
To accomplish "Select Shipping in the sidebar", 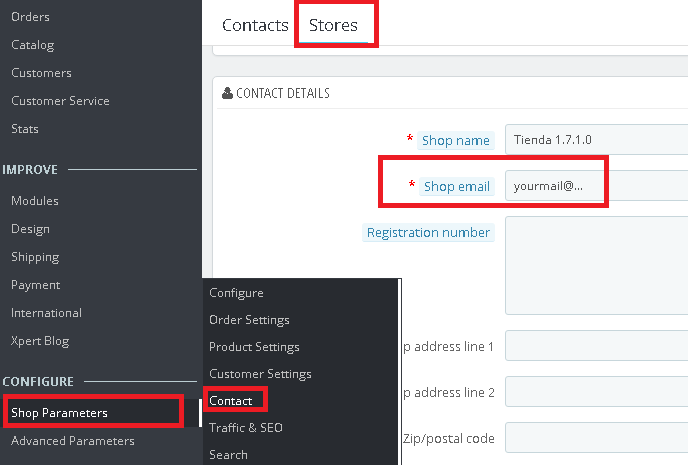I will click(x=35, y=257).
